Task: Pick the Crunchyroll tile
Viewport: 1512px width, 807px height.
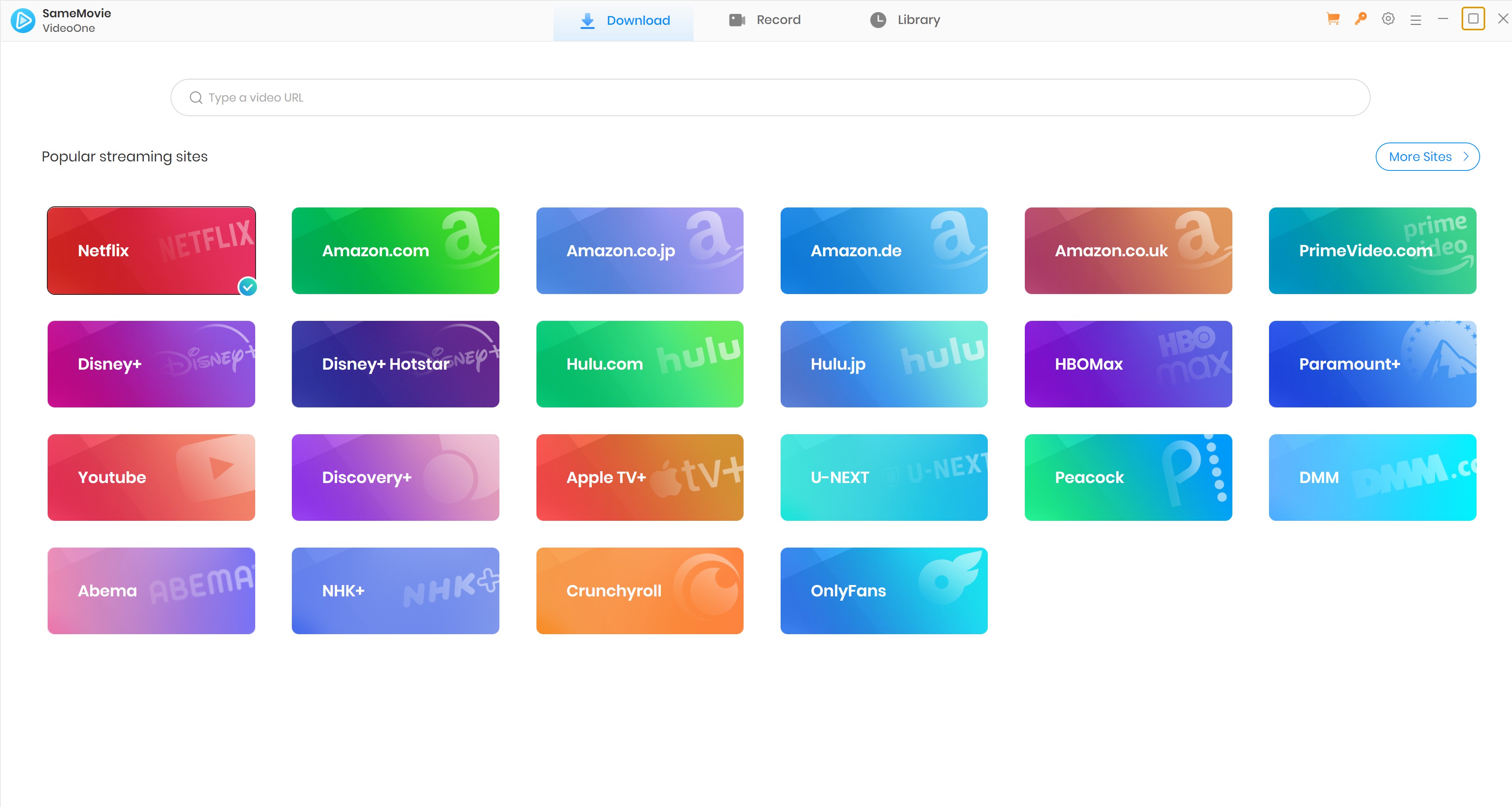Action: pos(640,590)
